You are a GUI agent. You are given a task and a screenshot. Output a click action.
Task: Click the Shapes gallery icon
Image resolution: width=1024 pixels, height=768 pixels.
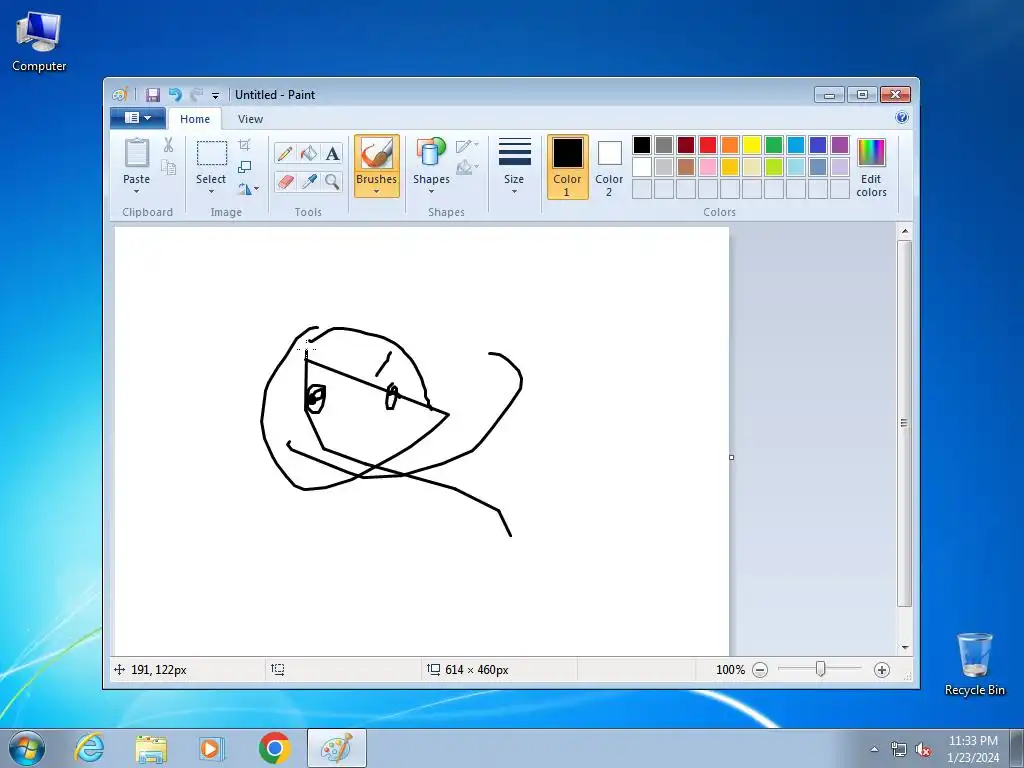[x=431, y=153]
